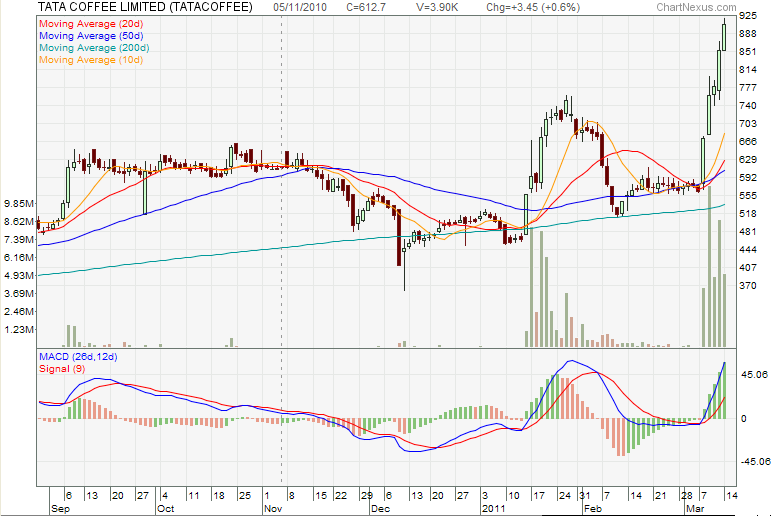Click the 555 price axis label
This screenshot has width=771, height=516.
(747, 195)
